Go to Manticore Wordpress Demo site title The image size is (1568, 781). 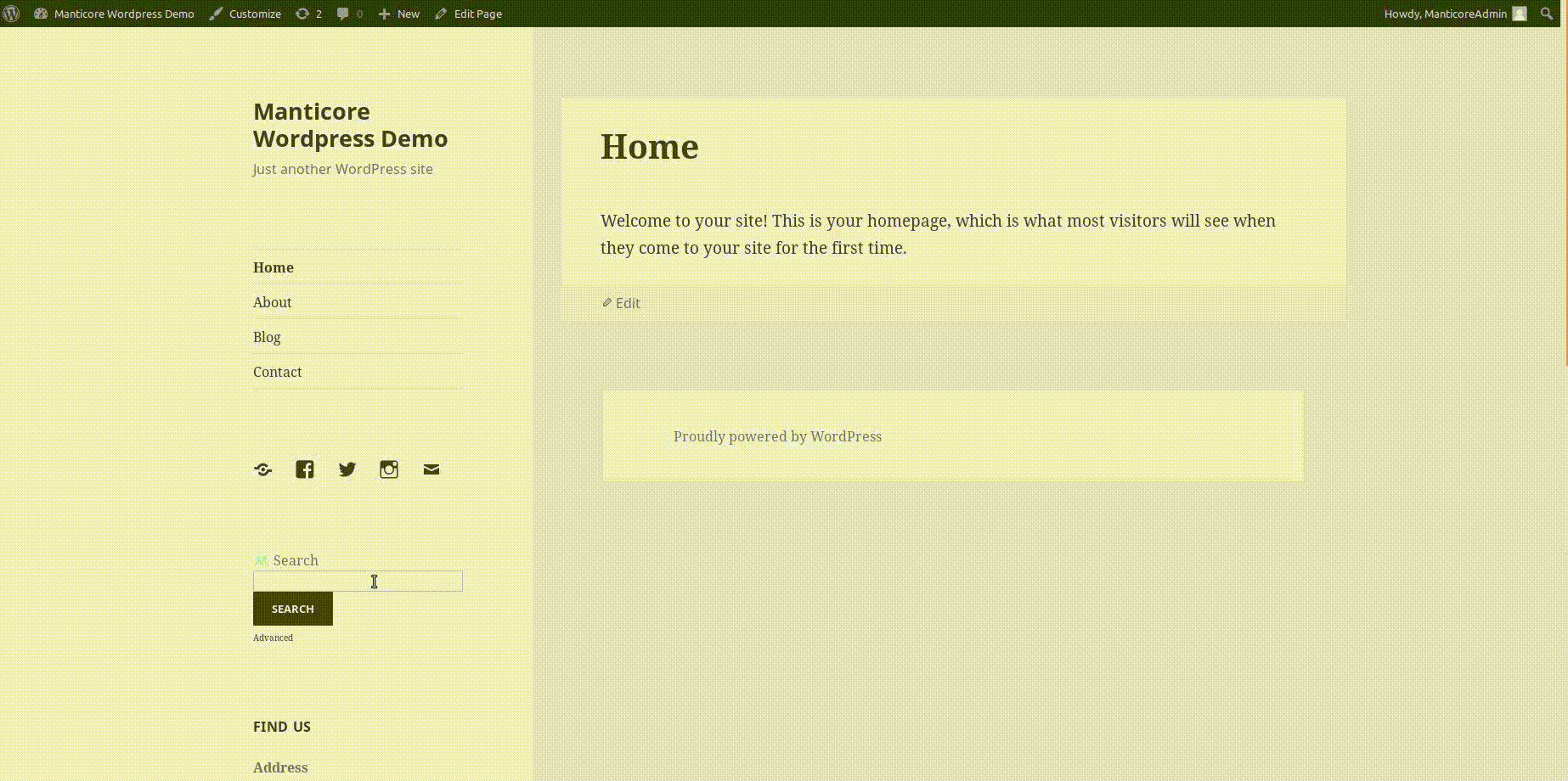pos(350,125)
